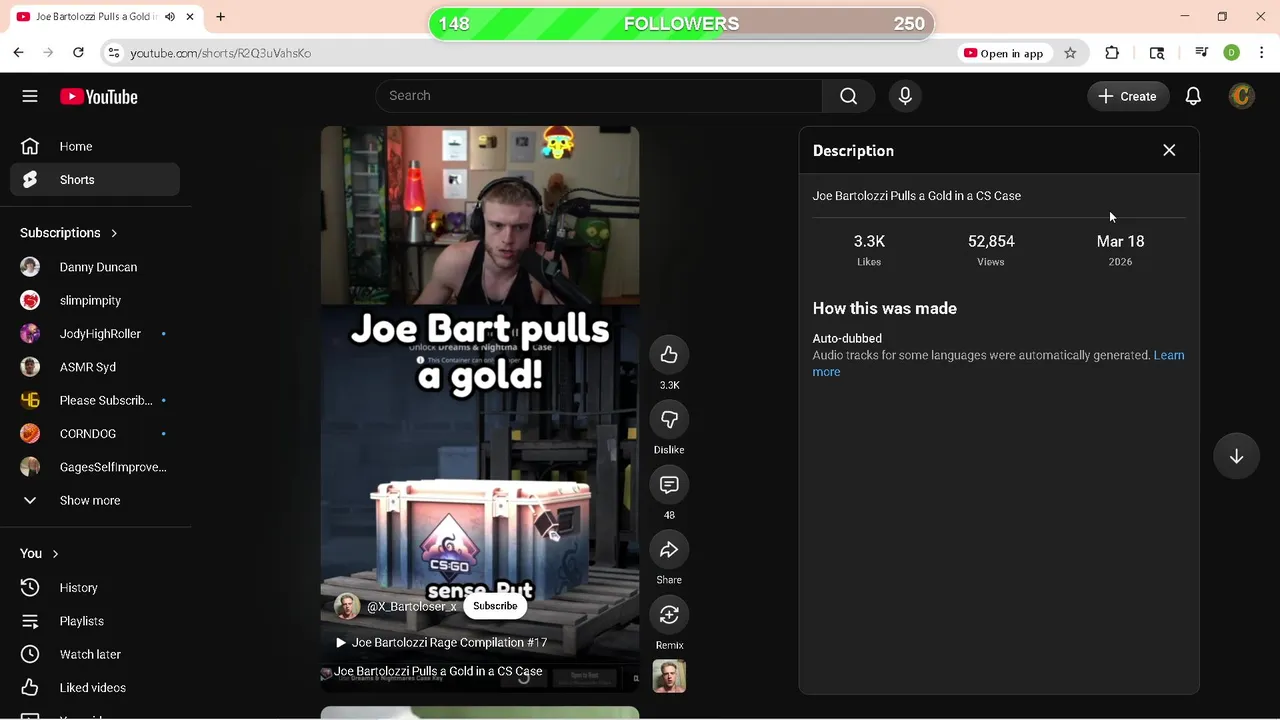
Task: Focus the YouTube Search field
Action: tap(599, 96)
